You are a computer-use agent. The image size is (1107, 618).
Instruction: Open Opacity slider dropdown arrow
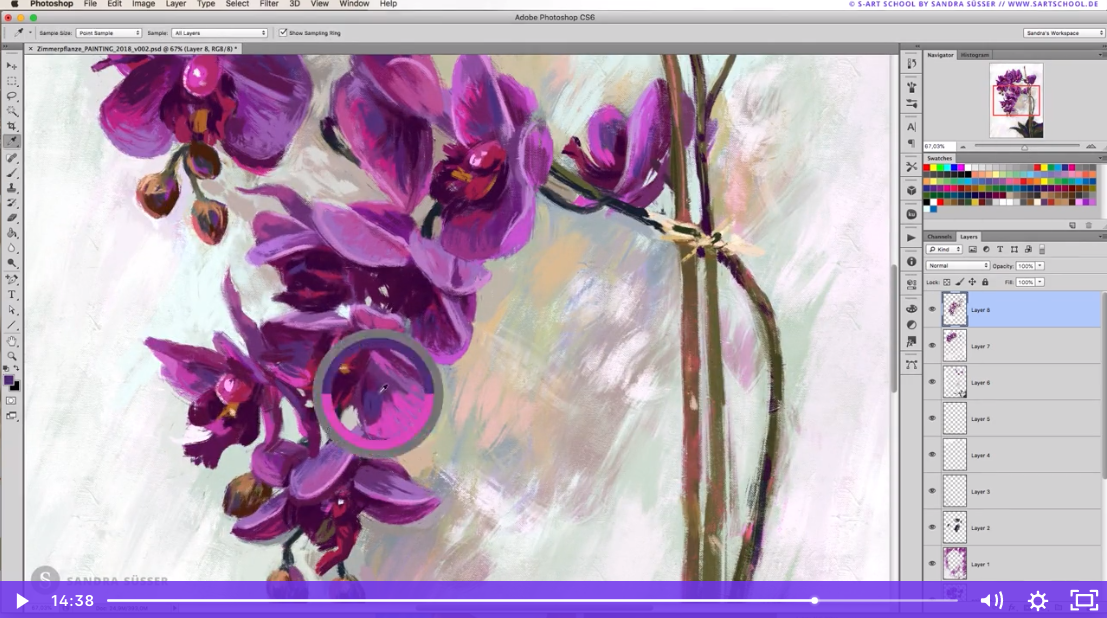click(1040, 266)
